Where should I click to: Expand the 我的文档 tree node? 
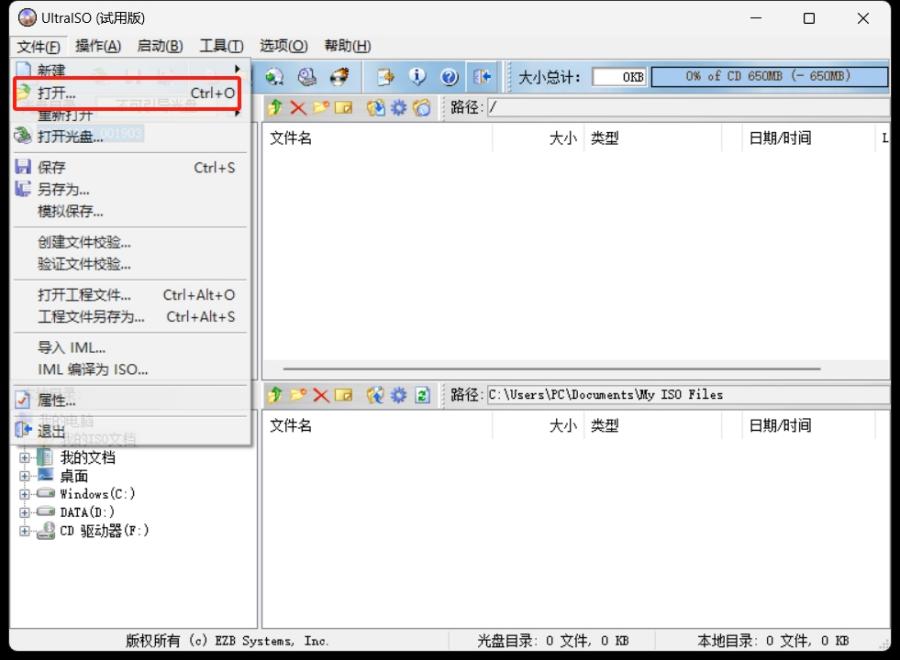[x=25, y=457]
